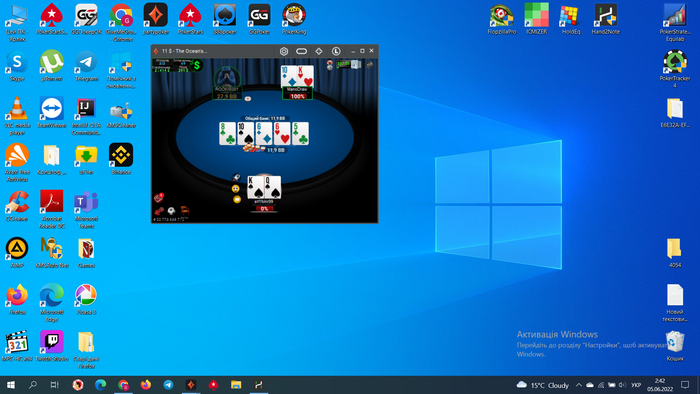This screenshot has height=394, width=700.
Task: Click the diamond icon in poker title bar
Action: [x=319, y=51]
